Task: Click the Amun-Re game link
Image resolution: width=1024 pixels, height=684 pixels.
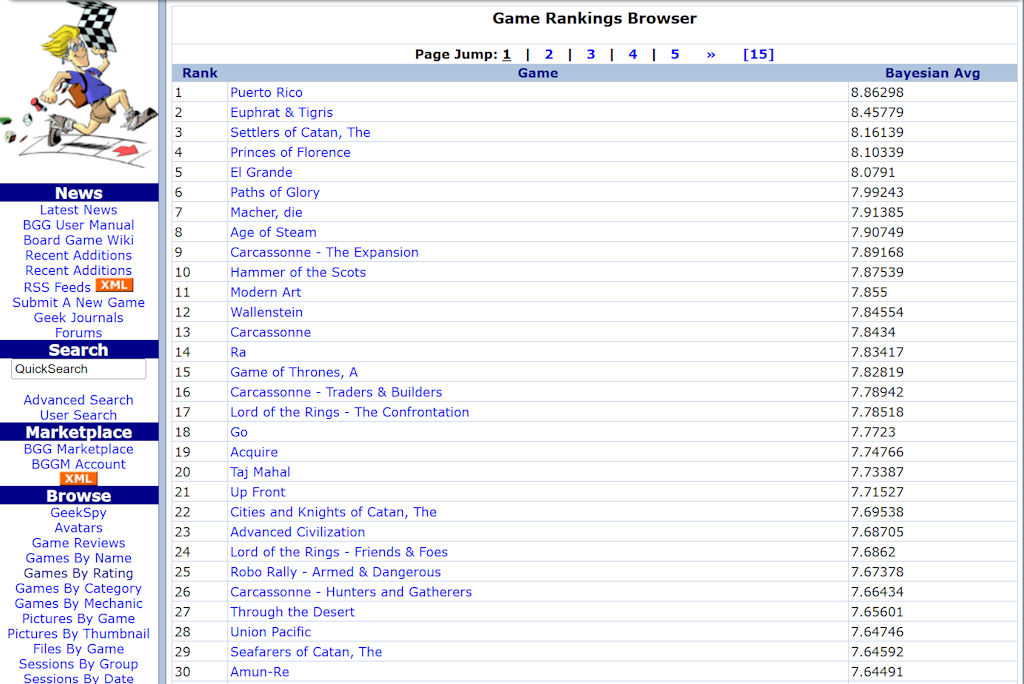Action: [259, 672]
